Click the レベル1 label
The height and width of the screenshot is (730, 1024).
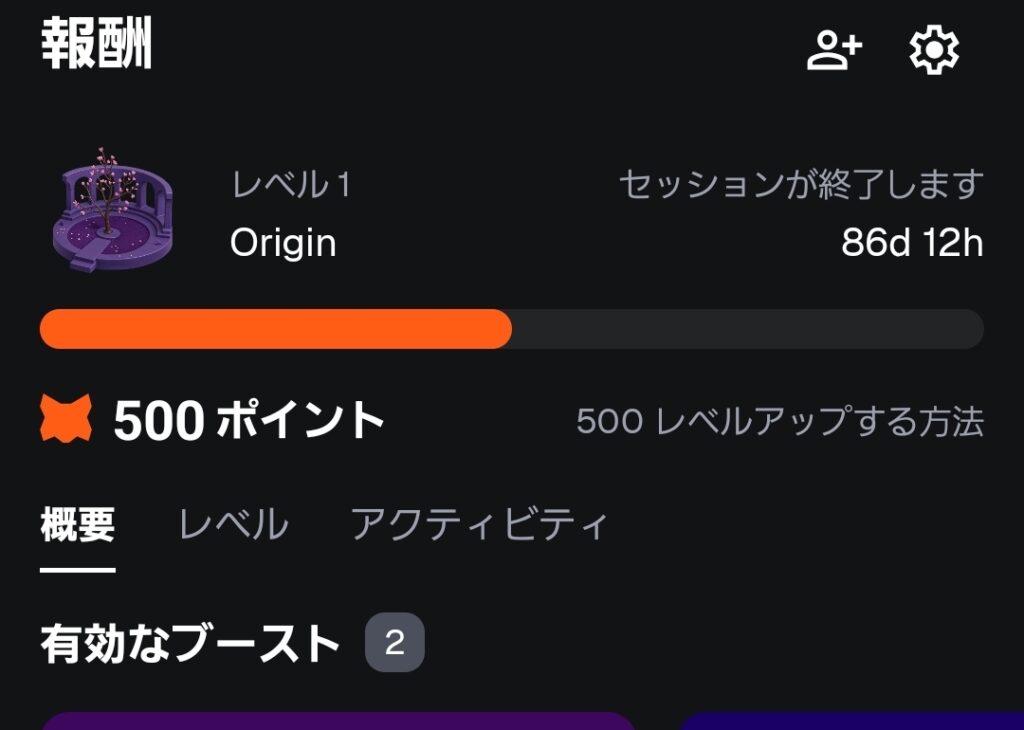[291, 185]
